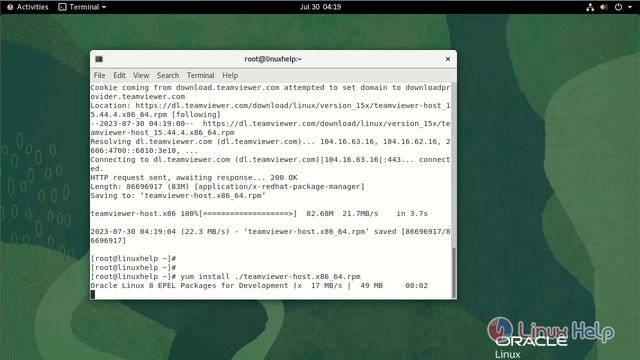This screenshot has height=360, width=640.
Task: Click the 'Cookie coming from download.teamviewer.com' line
Action: (270, 92)
